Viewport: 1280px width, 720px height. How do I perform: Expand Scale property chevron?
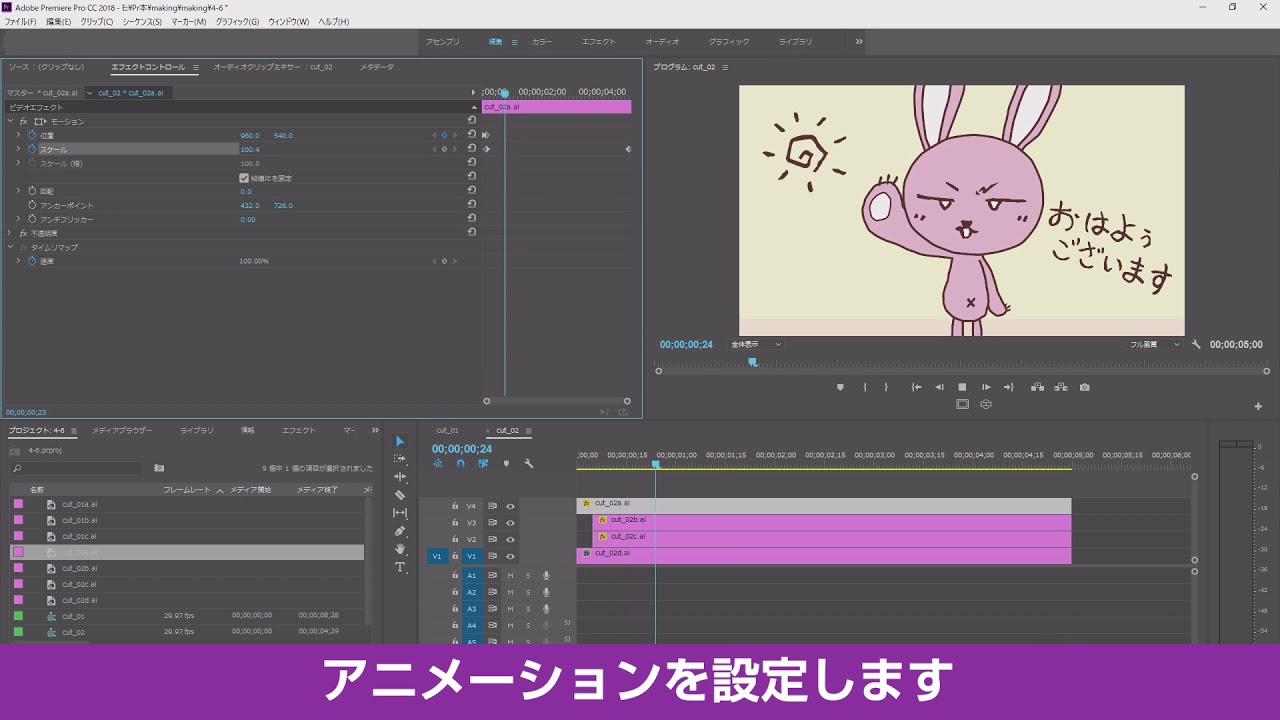(x=18, y=149)
